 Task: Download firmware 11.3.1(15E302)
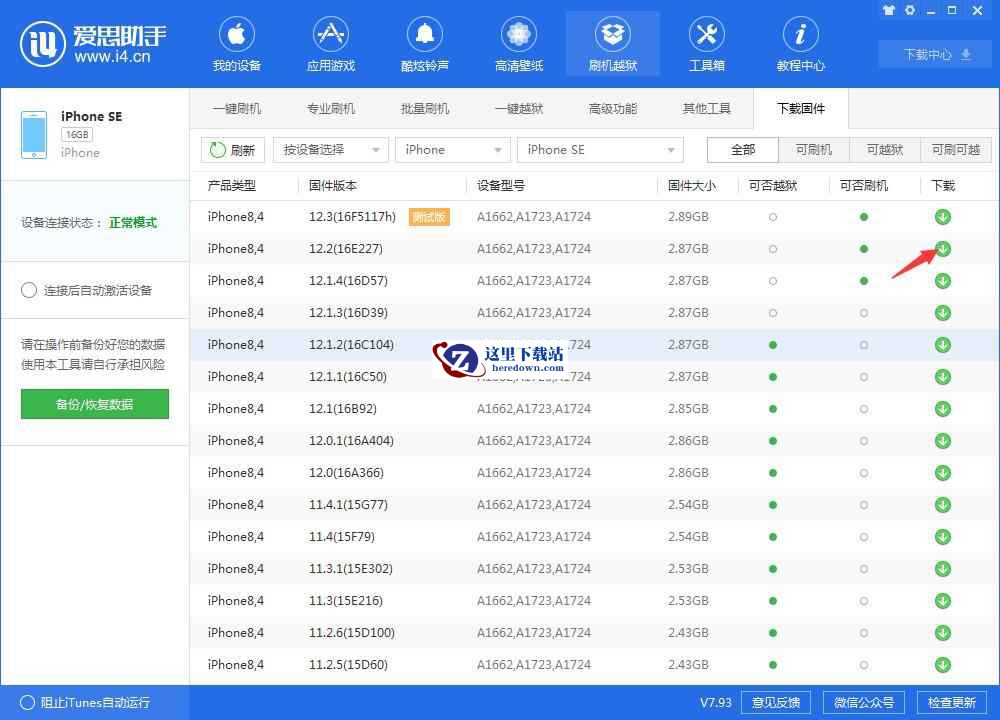click(x=943, y=568)
